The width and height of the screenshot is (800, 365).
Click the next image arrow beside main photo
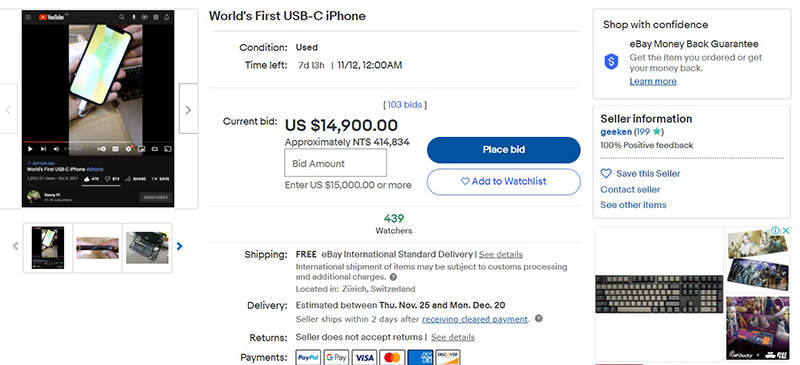[188, 109]
